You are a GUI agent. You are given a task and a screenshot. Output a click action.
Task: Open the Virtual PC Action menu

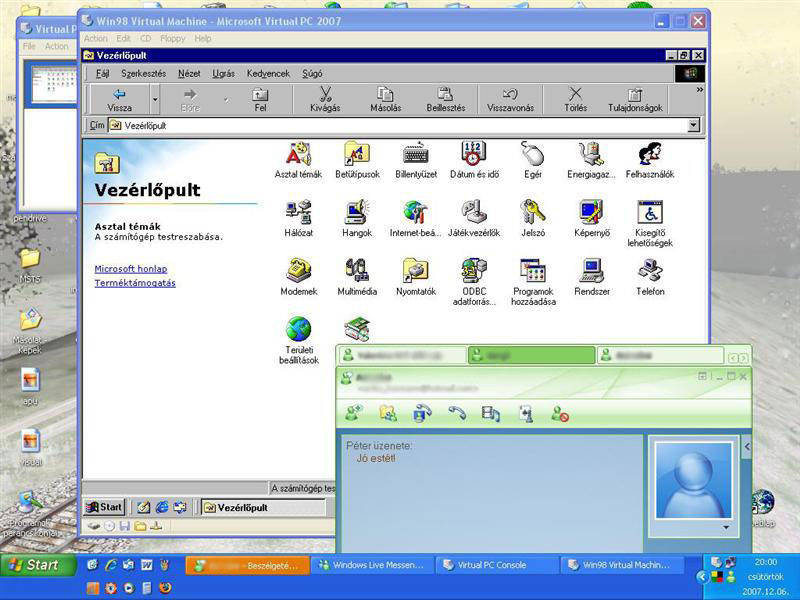pyautogui.click(x=95, y=38)
